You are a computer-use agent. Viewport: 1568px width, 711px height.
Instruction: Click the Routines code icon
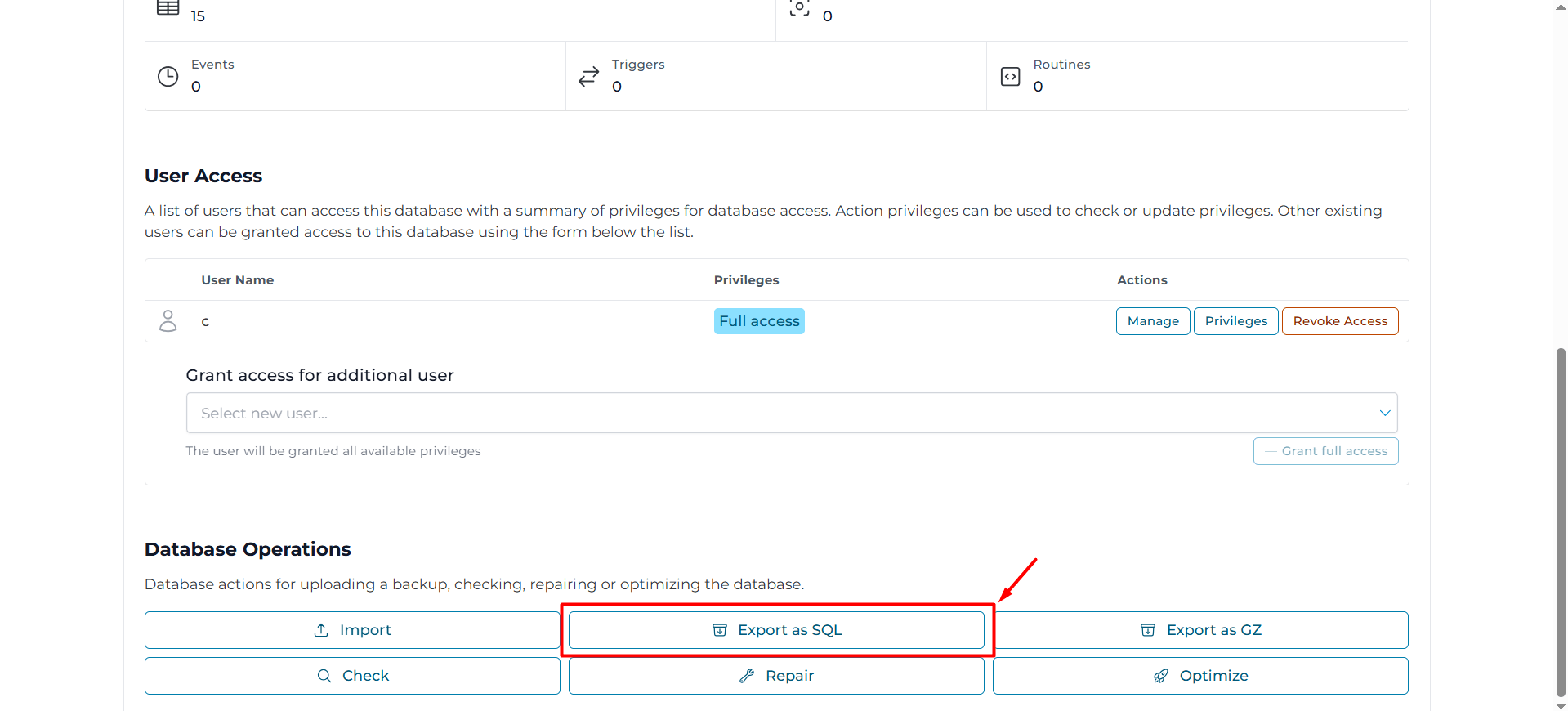click(1010, 77)
